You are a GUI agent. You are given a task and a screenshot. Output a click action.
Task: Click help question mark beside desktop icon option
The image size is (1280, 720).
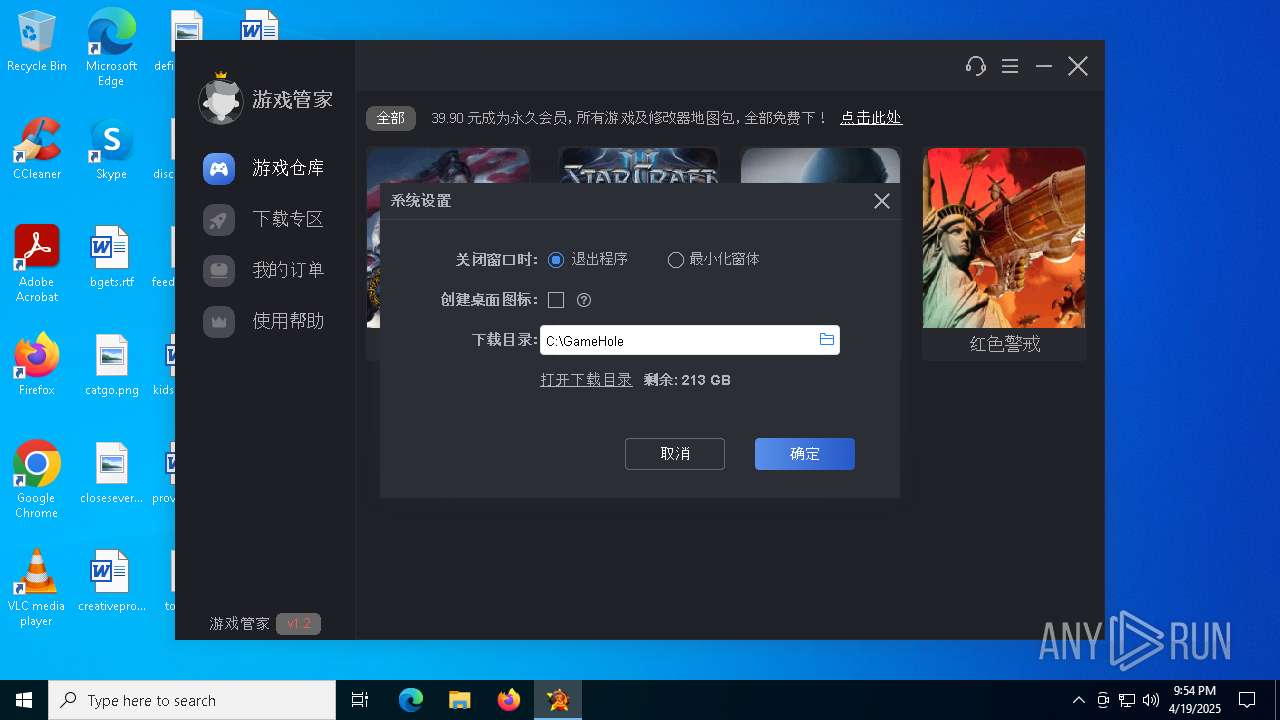pos(584,300)
